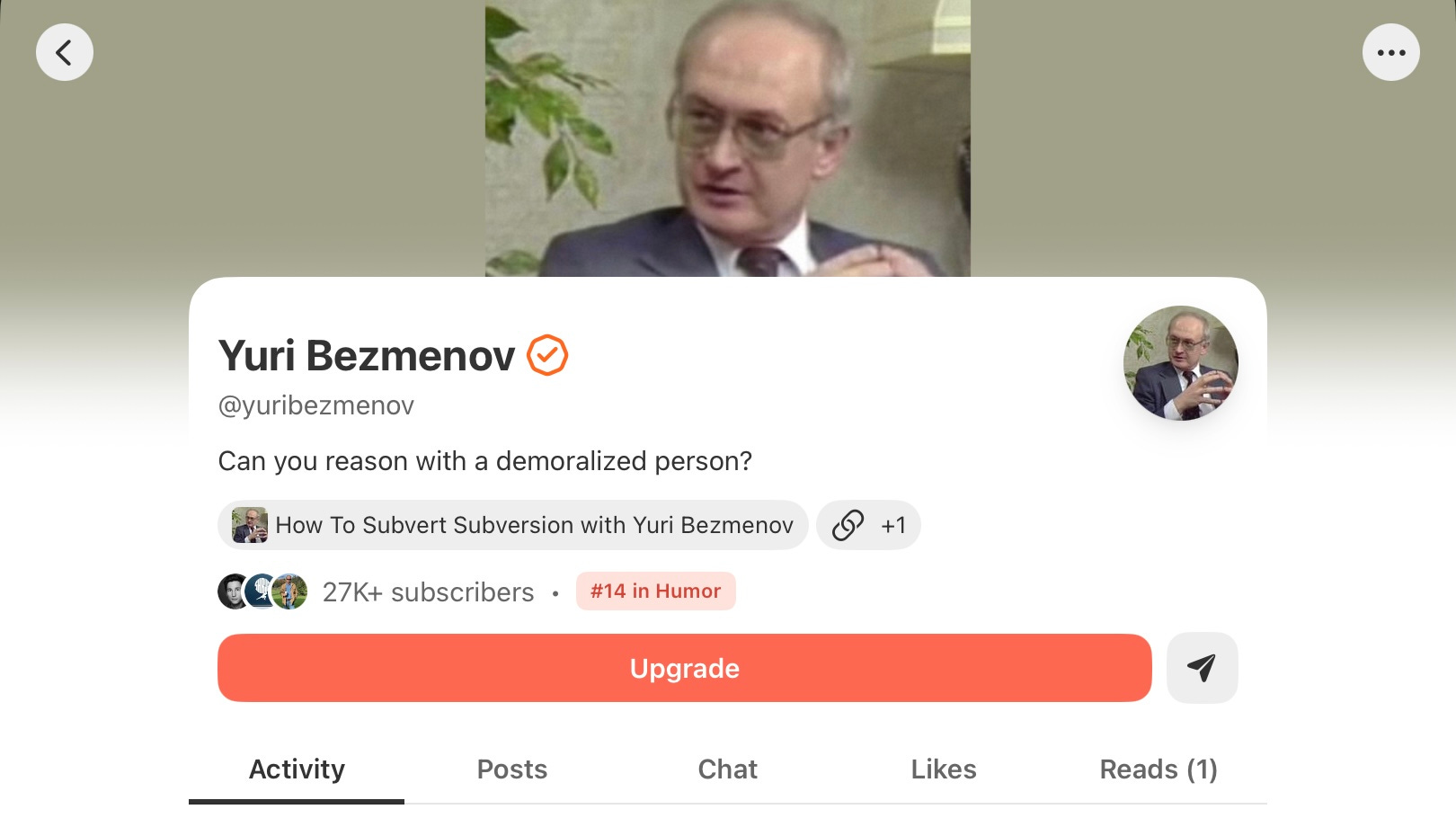Tap the back arrow icon
1456x827 pixels.
tap(64, 52)
